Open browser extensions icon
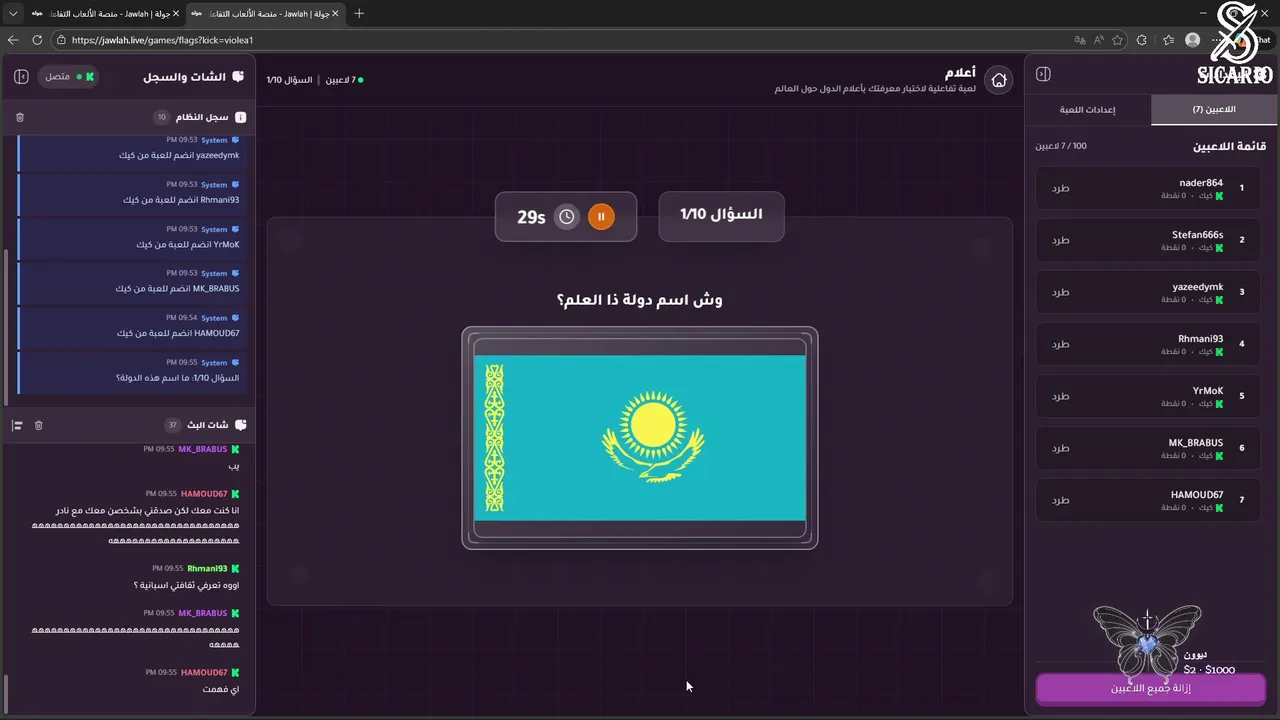Image resolution: width=1280 pixels, height=720 pixels. pyautogui.click(x=1142, y=40)
